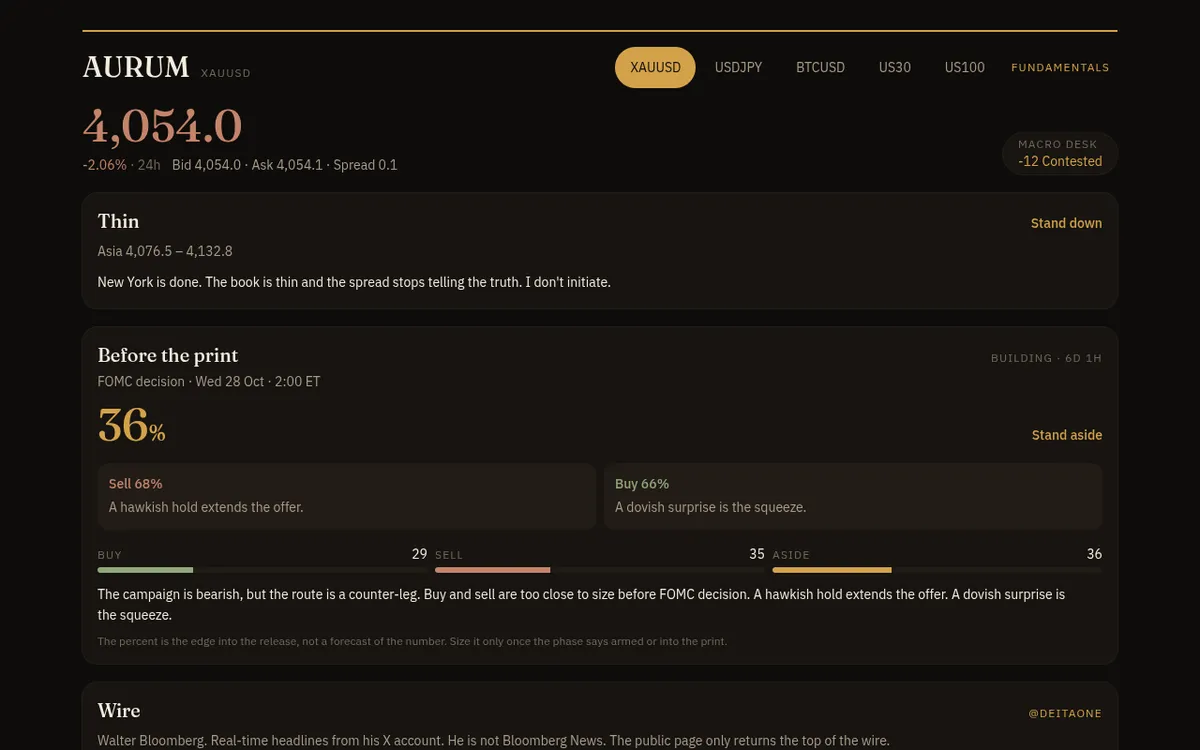Viewport: 1200px width, 750px height.
Task: Switch to the US30 tab
Action: pos(895,67)
